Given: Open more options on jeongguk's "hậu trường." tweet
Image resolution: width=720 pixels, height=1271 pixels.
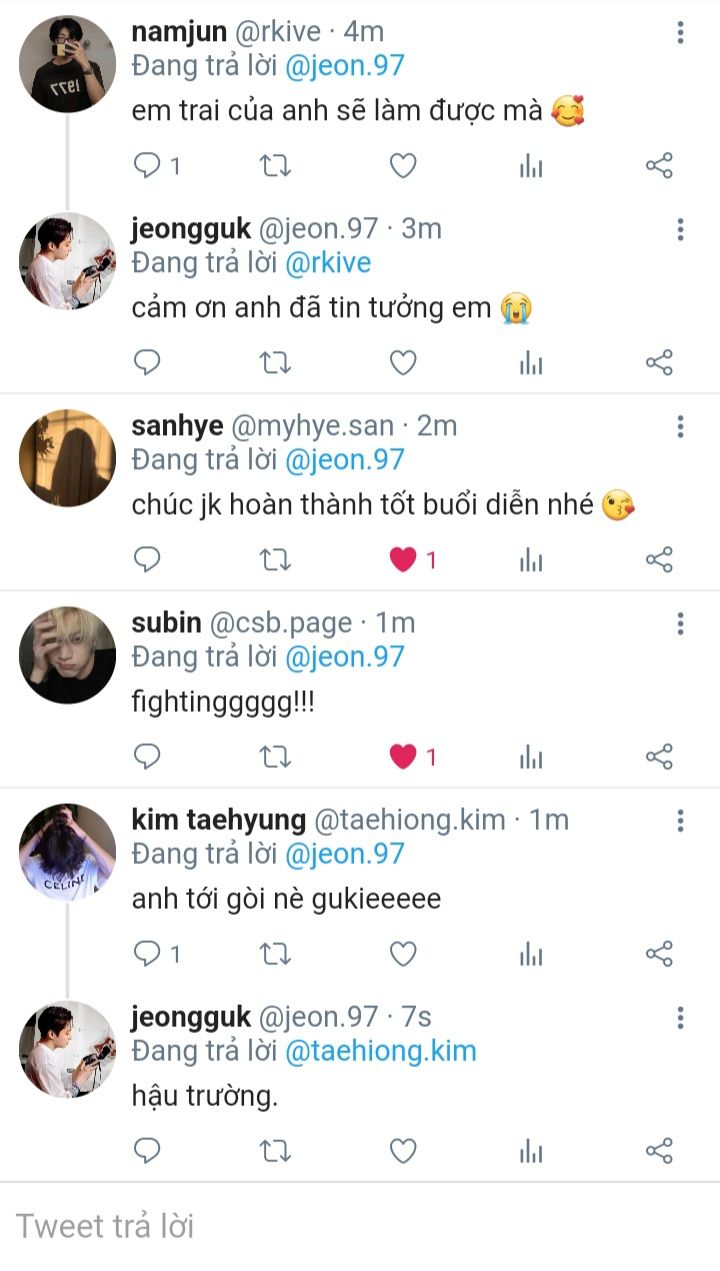Looking at the screenshot, I should click(680, 1018).
